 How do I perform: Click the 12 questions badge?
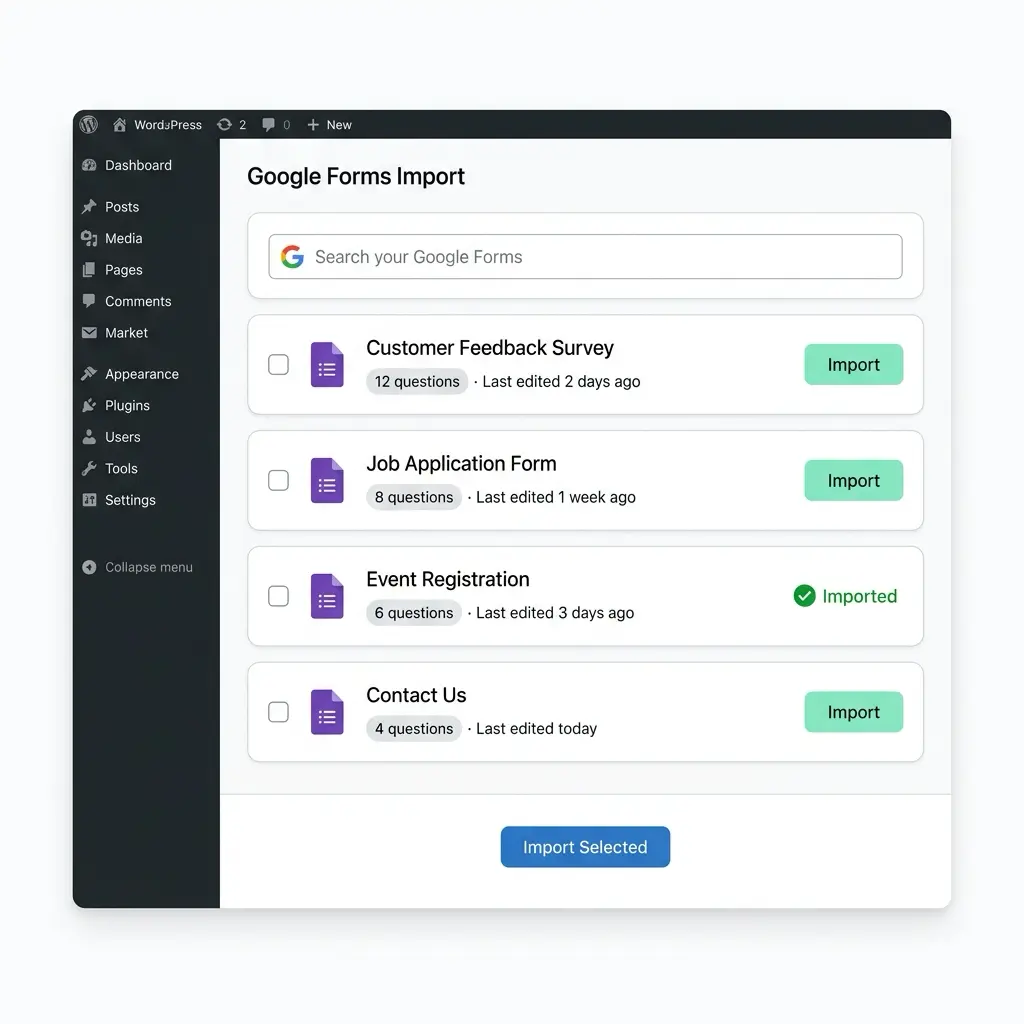417,381
